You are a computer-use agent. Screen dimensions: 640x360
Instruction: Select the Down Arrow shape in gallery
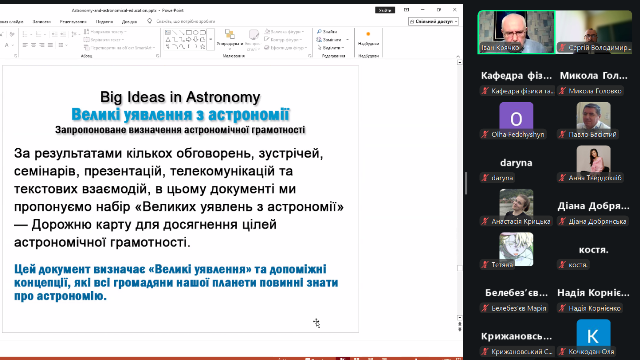[x=196, y=40]
